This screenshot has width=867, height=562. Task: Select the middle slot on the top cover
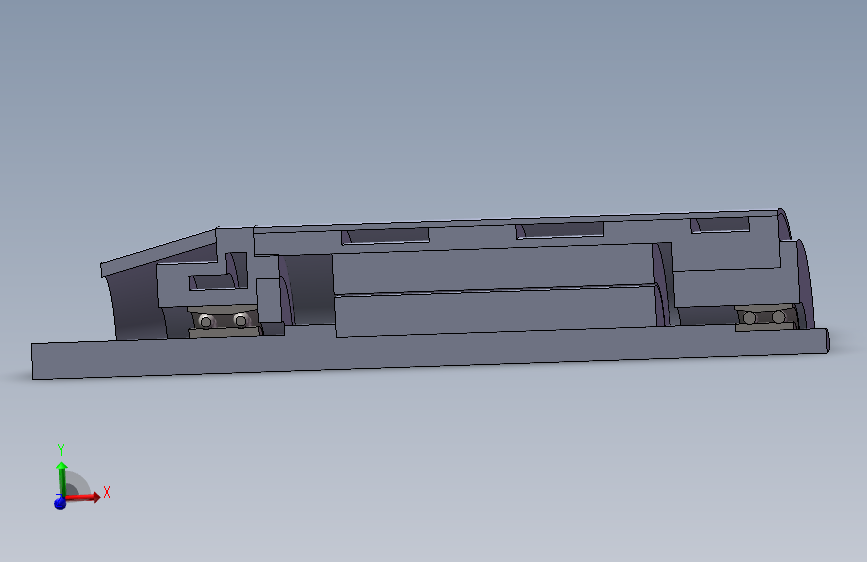pos(560,230)
